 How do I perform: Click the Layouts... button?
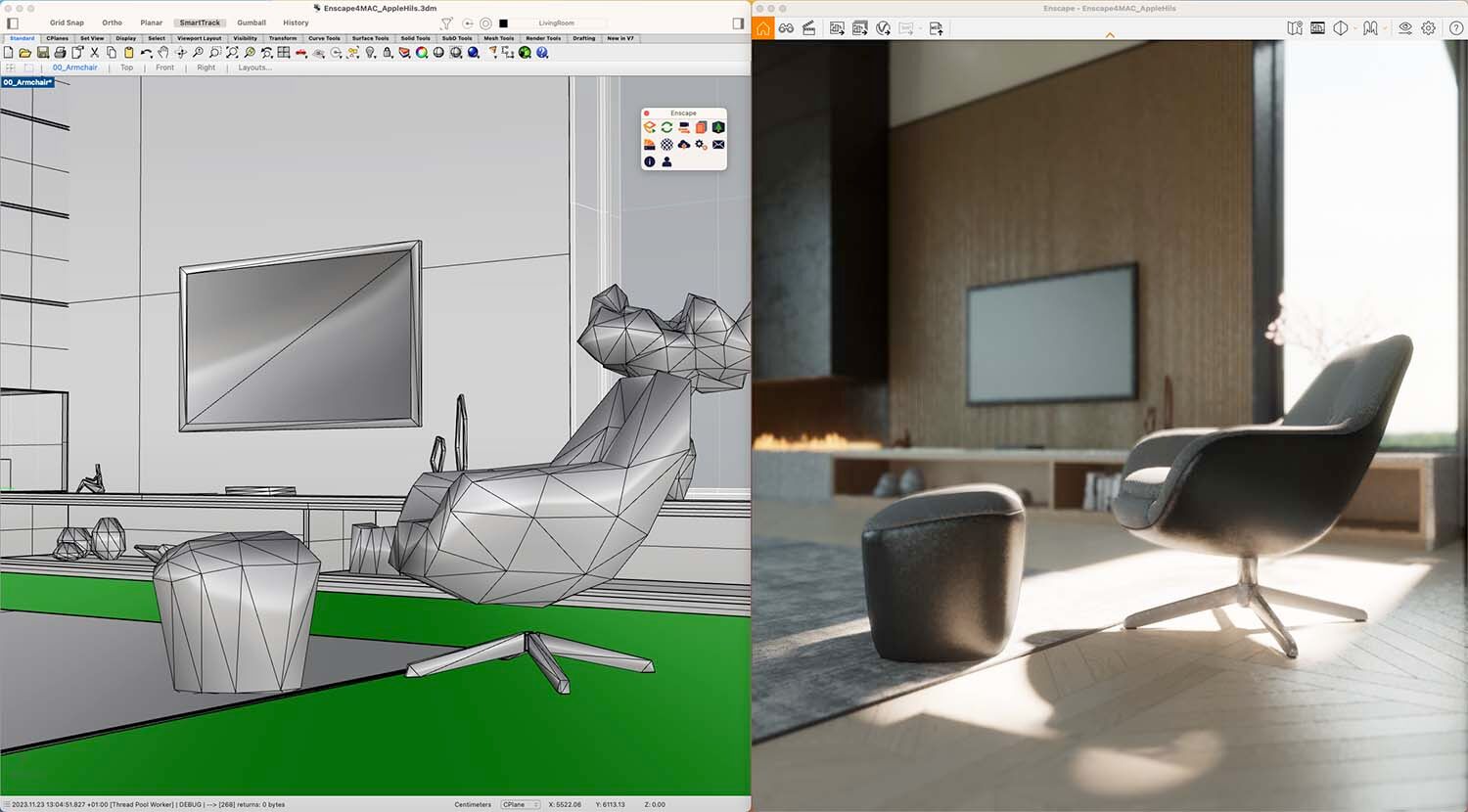254,68
